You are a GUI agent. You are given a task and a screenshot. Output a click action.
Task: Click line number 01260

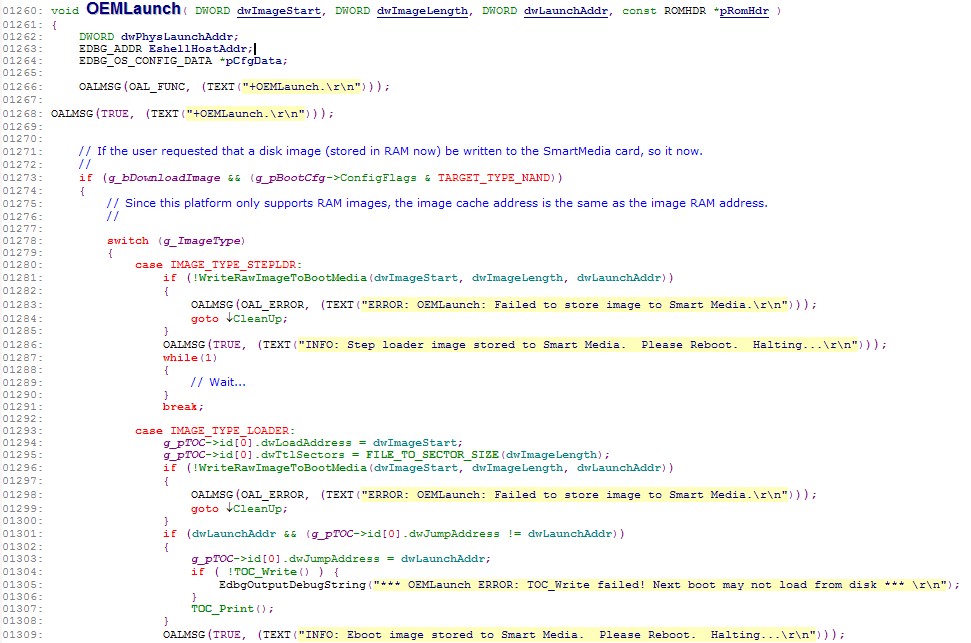point(22,11)
